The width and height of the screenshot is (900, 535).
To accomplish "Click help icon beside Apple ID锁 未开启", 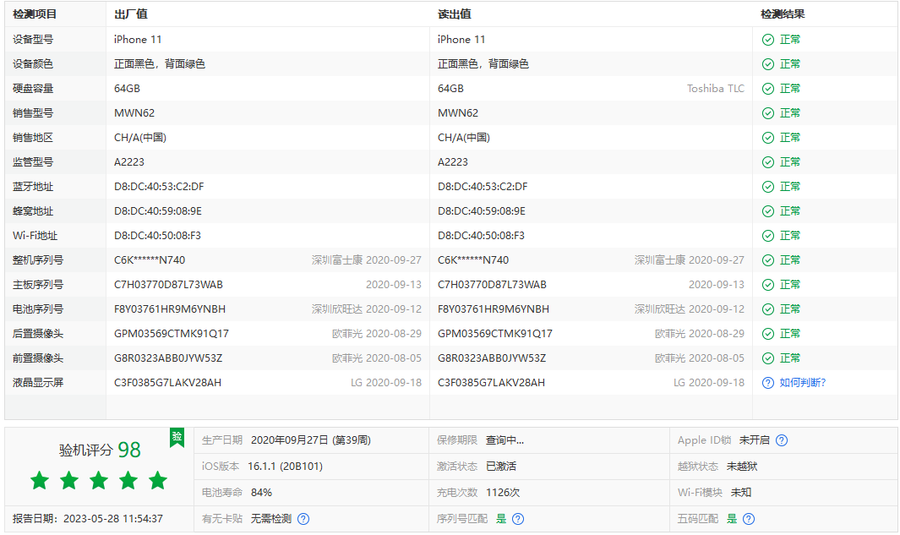I will [782, 440].
